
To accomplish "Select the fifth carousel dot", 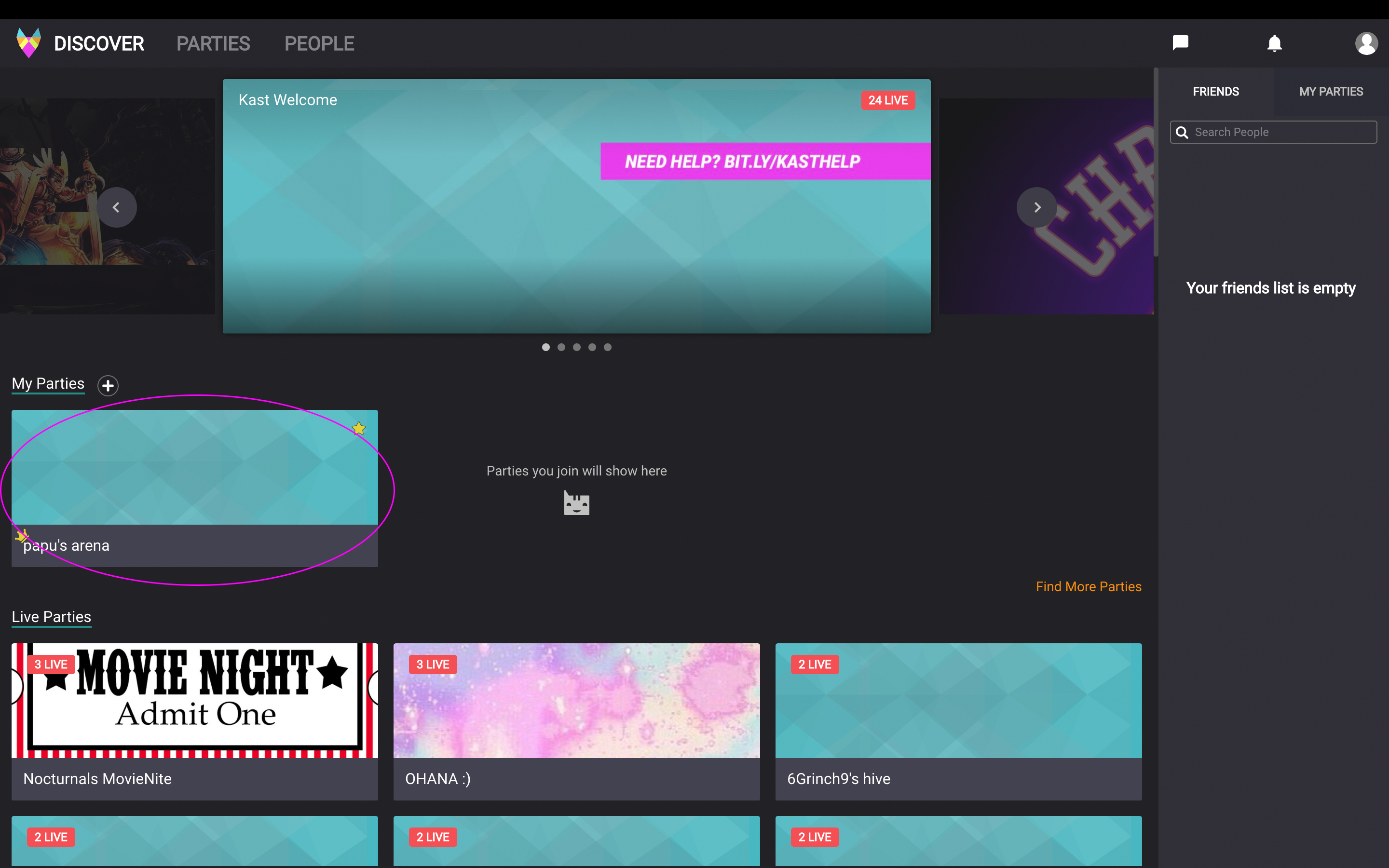I will tap(608, 347).
